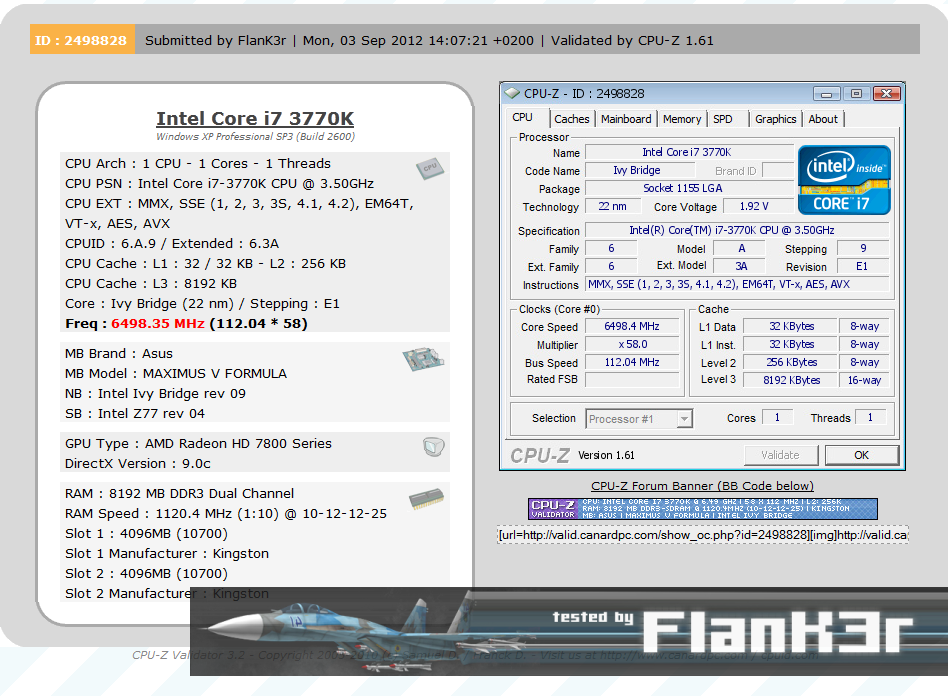948x696 pixels.
Task: Click the GPU Type AMD Radeon HD 7800 line
Action: click(198, 444)
